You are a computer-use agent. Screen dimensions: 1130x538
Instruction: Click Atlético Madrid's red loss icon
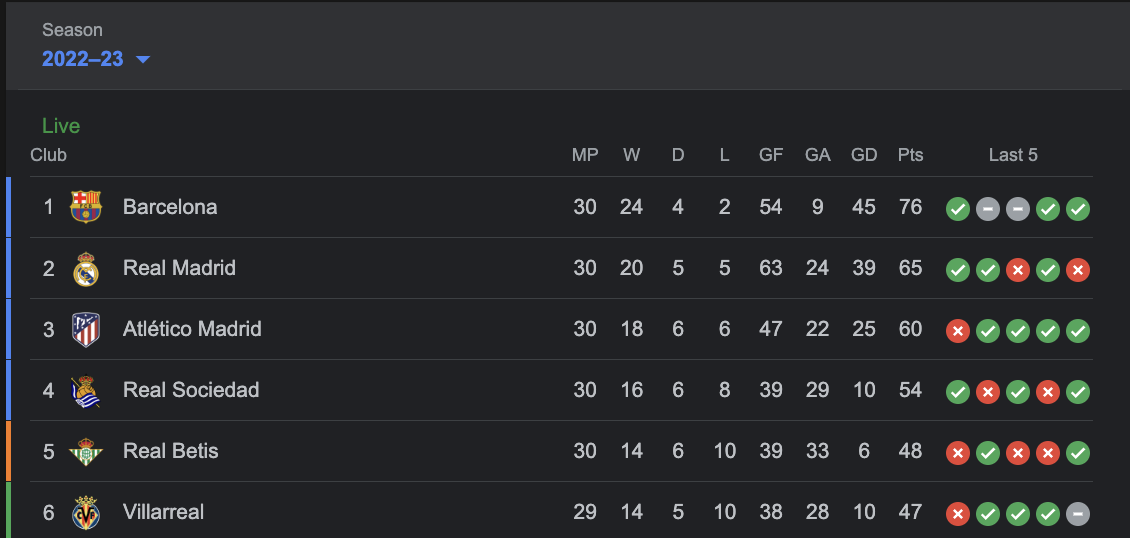pyautogui.click(x=958, y=331)
